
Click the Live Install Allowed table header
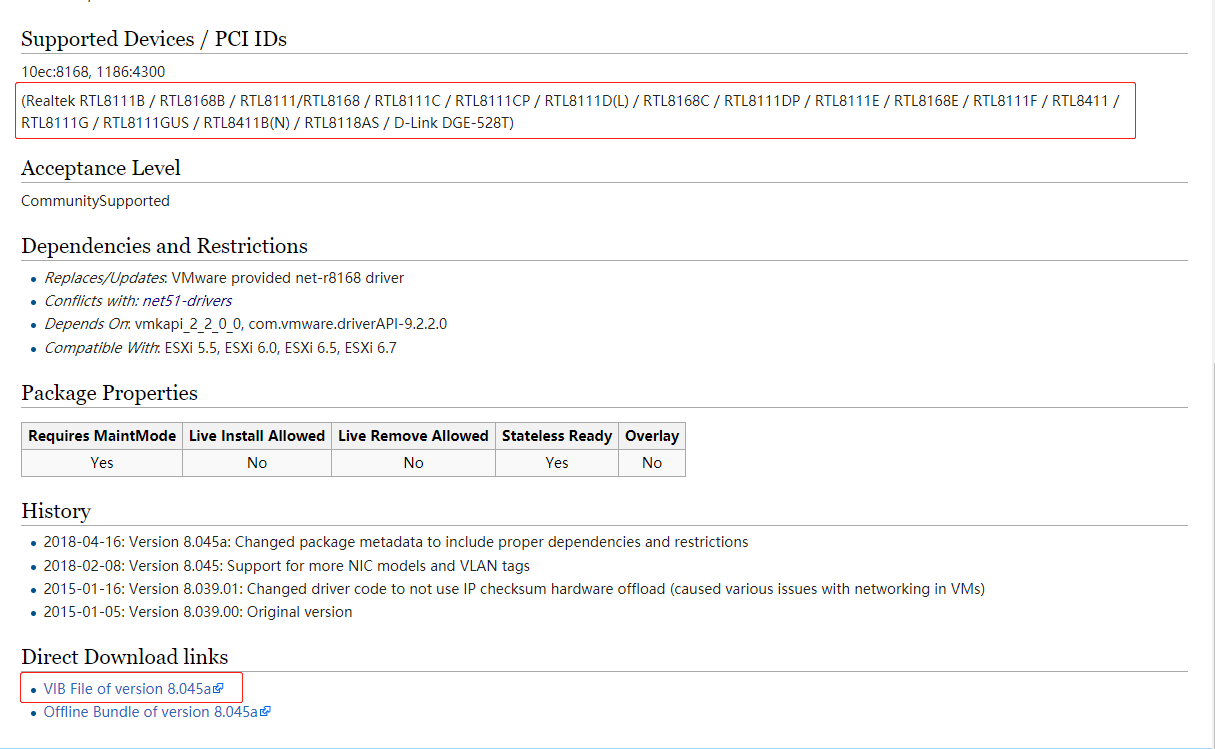coord(257,436)
